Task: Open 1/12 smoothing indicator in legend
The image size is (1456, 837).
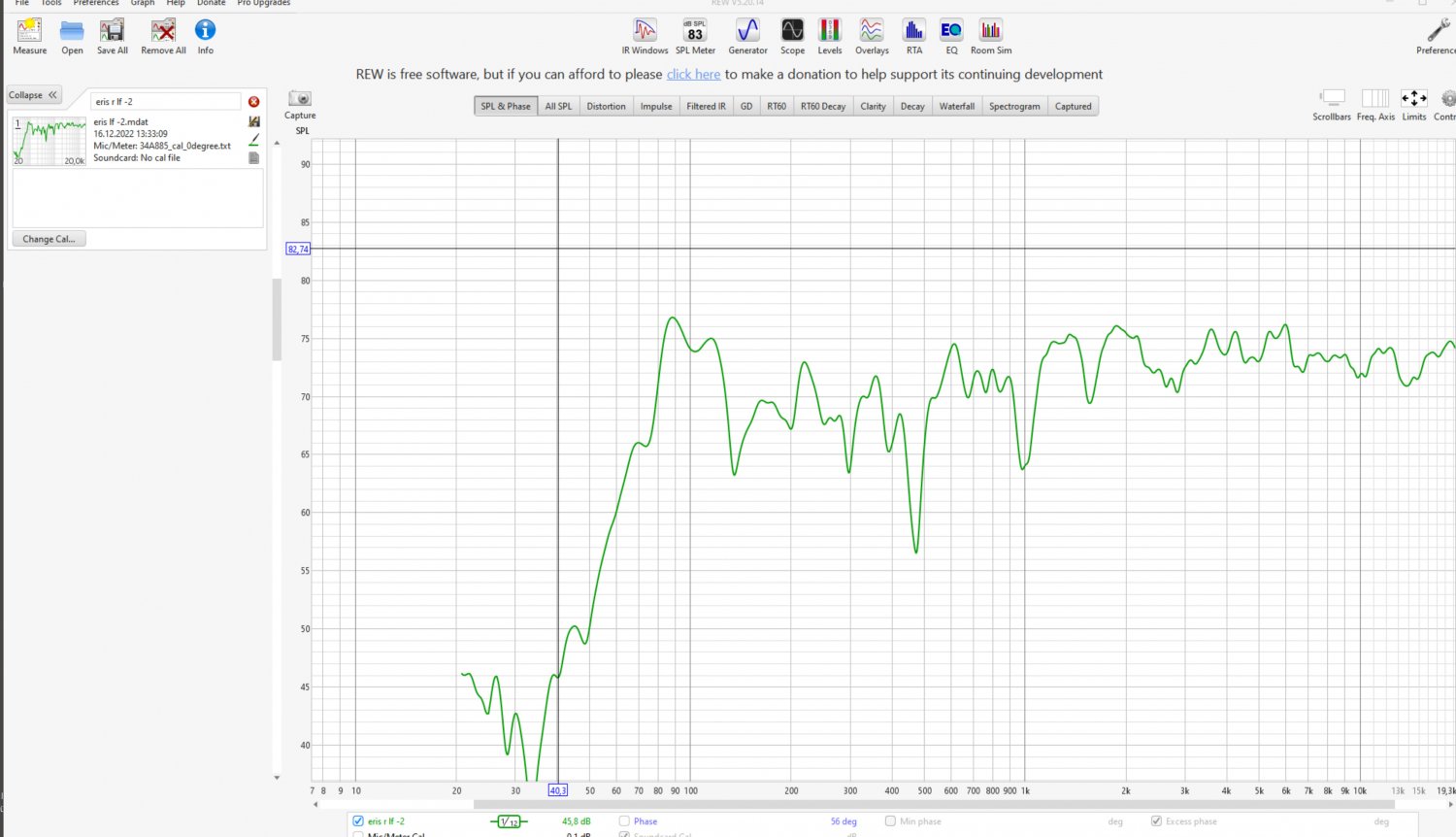Action: [509, 821]
